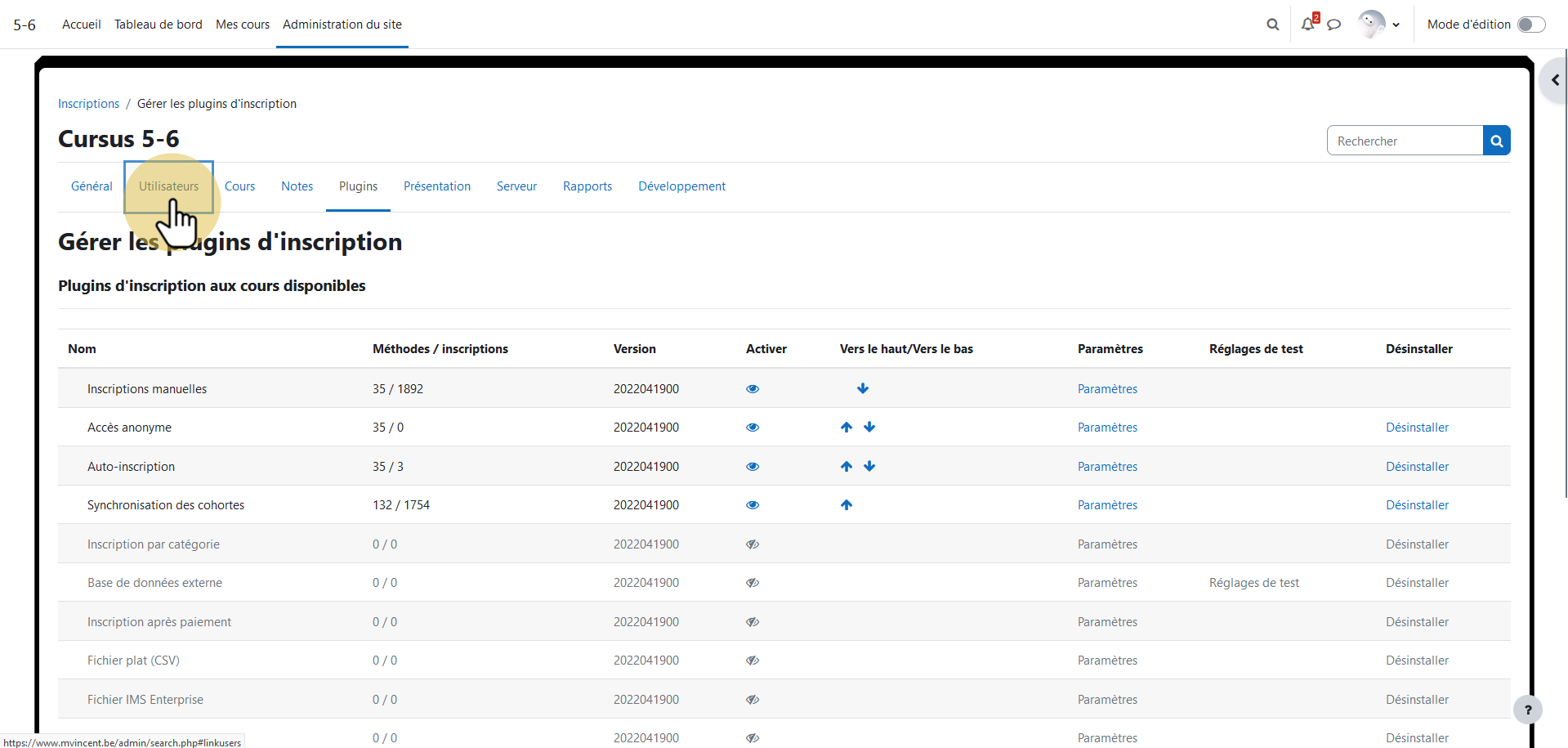The image size is (1568, 748).
Task: Go to Accueil in top menu
Action: click(82, 25)
